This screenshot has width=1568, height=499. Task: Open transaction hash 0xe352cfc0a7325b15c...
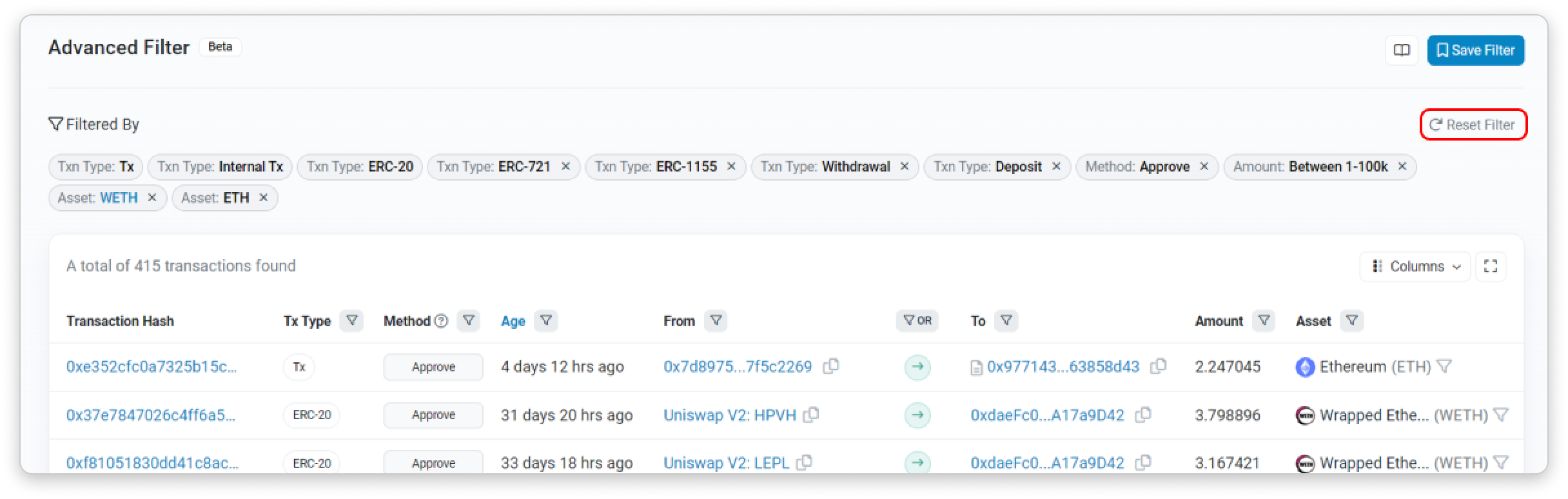pos(152,367)
